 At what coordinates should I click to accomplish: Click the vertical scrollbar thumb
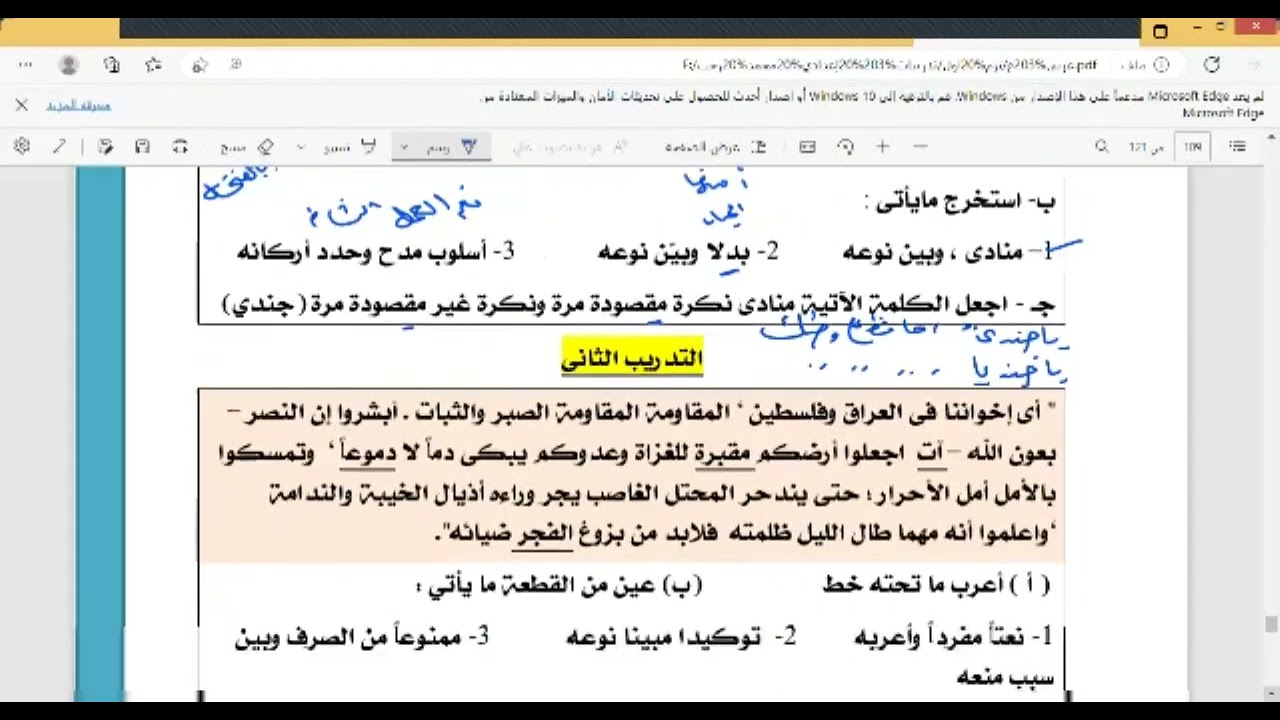[1271, 625]
